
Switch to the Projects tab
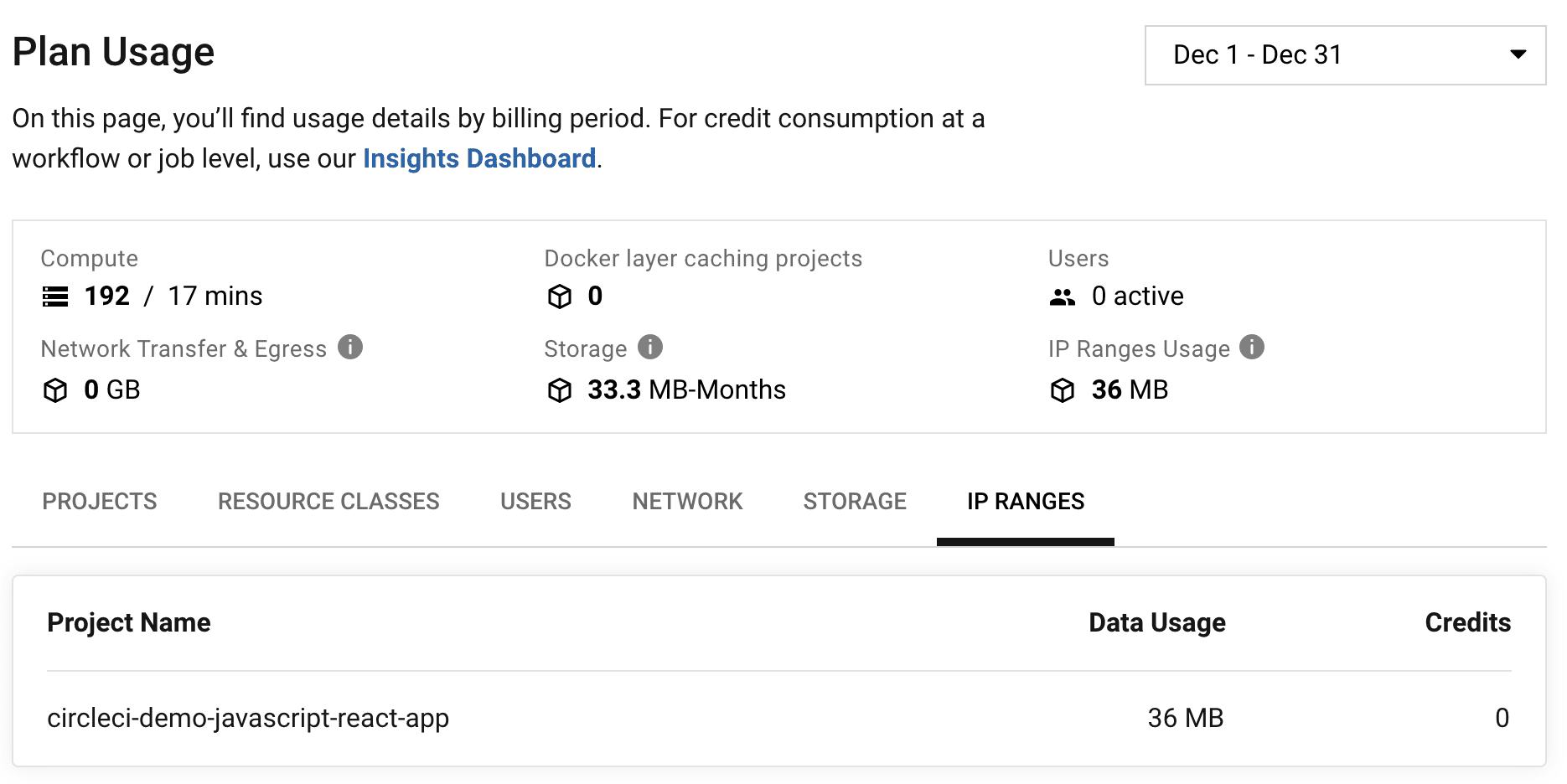pyautogui.click(x=100, y=502)
